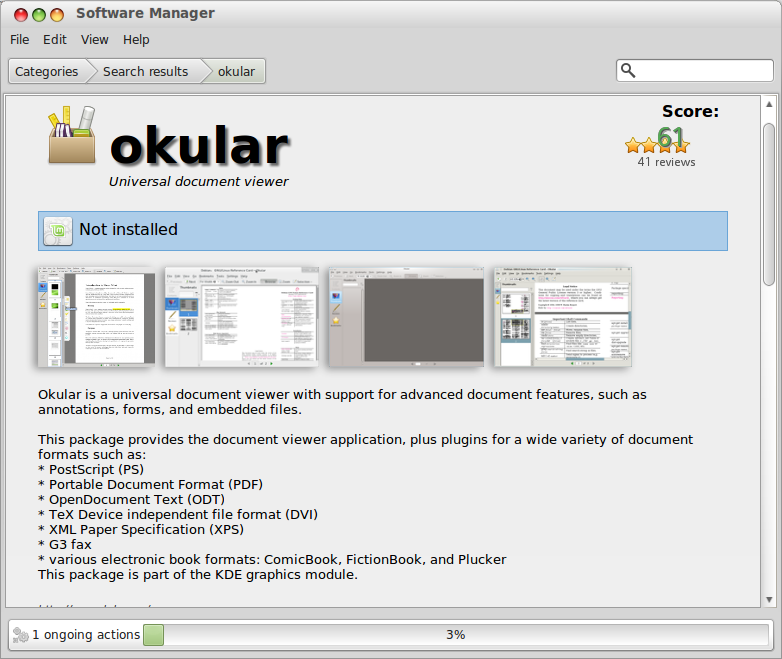This screenshot has height=659, width=782.
Task: Click the red window close button
Action: [x=21, y=15]
